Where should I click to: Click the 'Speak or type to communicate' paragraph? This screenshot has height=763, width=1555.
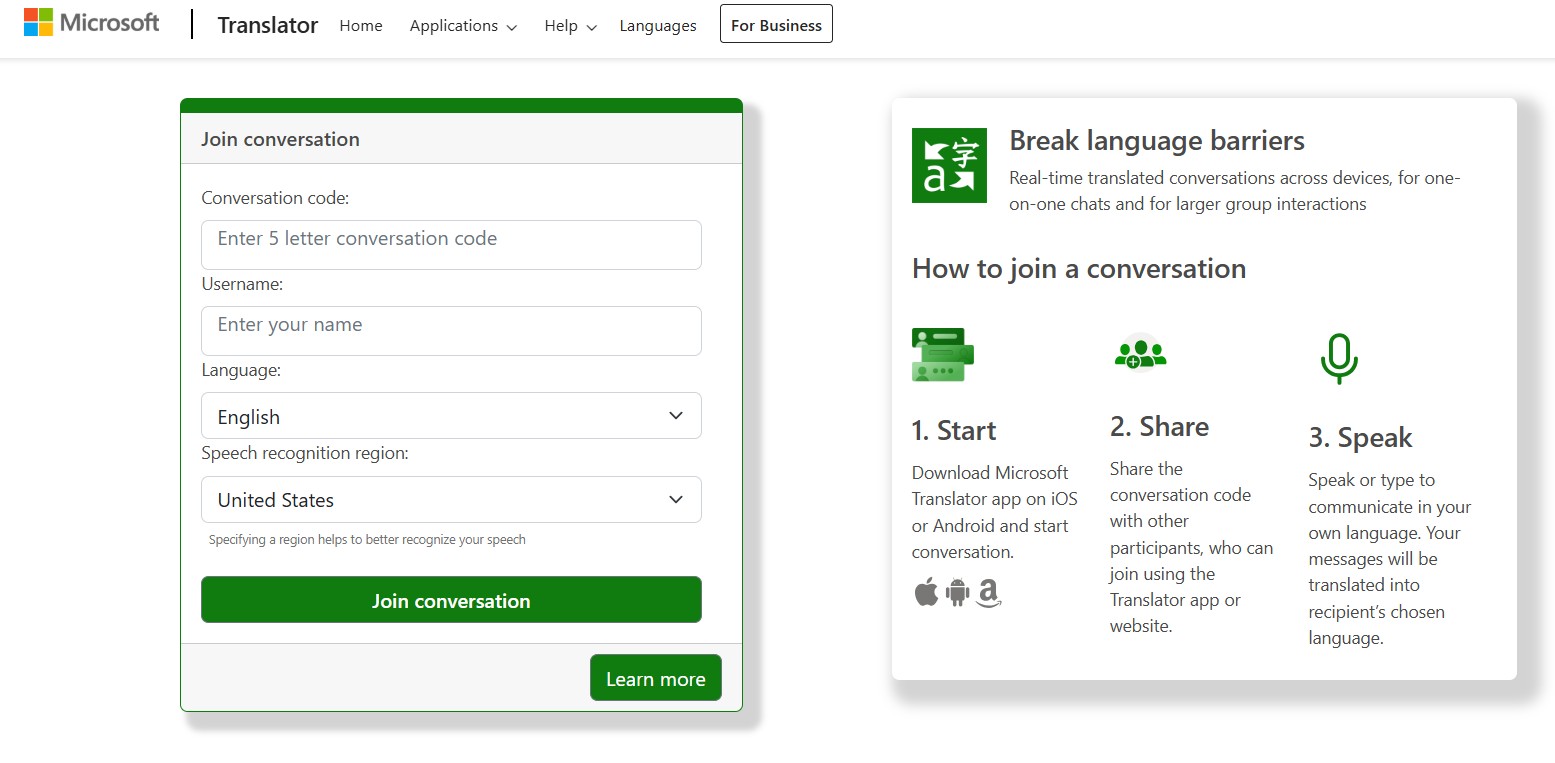pyautogui.click(x=1389, y=559)
